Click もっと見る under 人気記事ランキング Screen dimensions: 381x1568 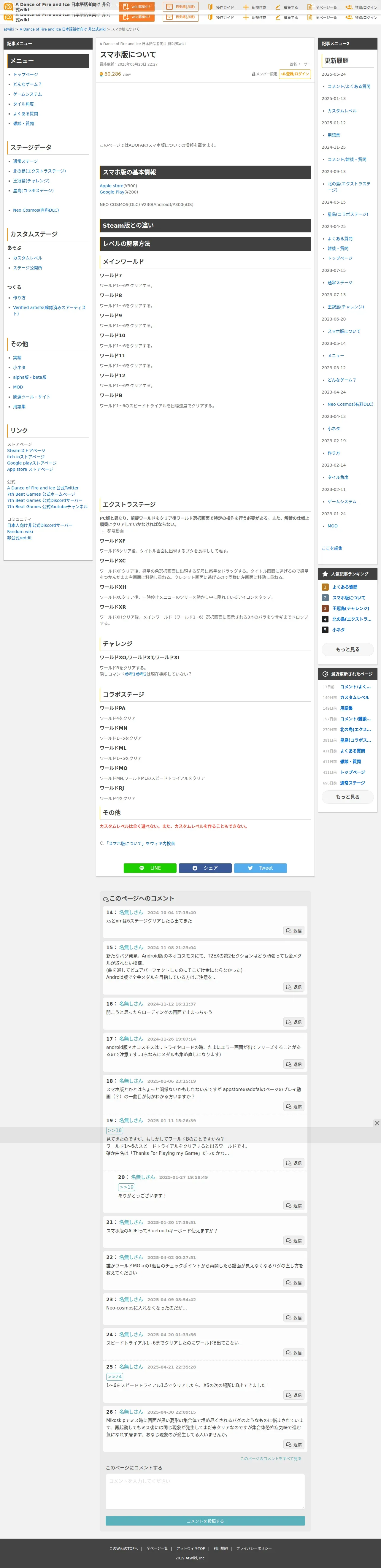pos(347,649)
